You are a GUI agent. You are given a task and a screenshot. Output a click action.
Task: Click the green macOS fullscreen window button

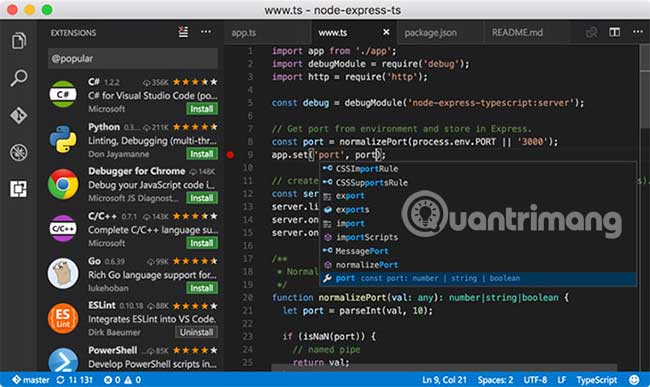(x=47, y=10)
